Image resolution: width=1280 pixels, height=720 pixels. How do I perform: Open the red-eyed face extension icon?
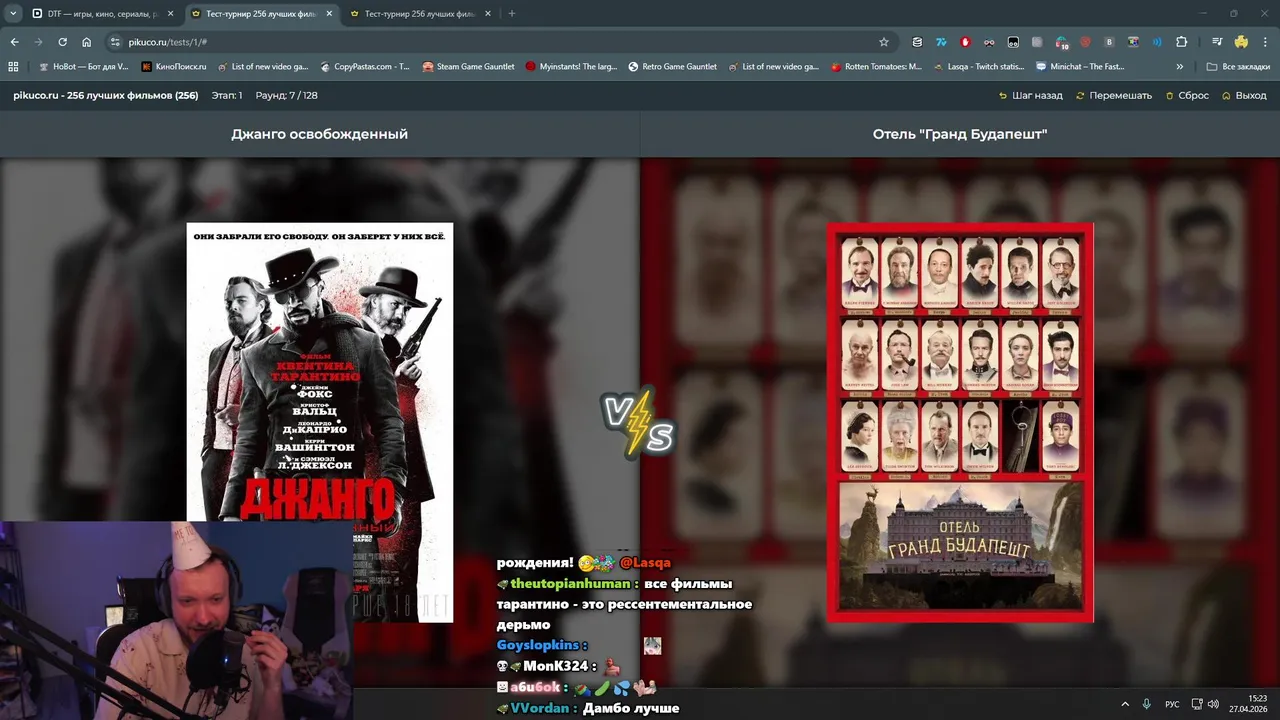click(x=989, y=42)
